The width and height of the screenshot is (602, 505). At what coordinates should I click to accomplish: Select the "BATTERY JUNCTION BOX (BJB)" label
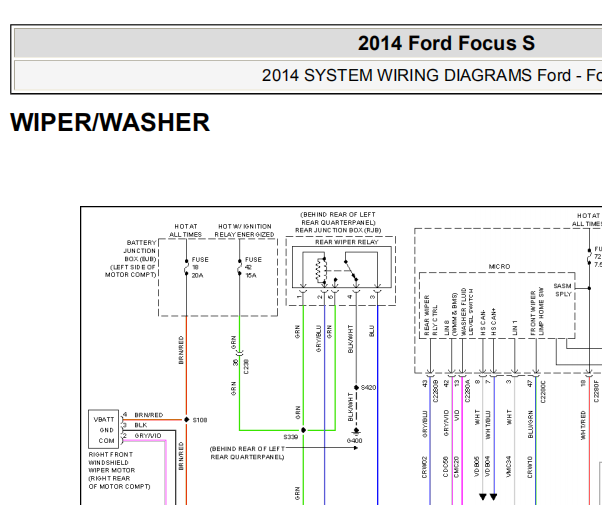(x=139, y=251)
